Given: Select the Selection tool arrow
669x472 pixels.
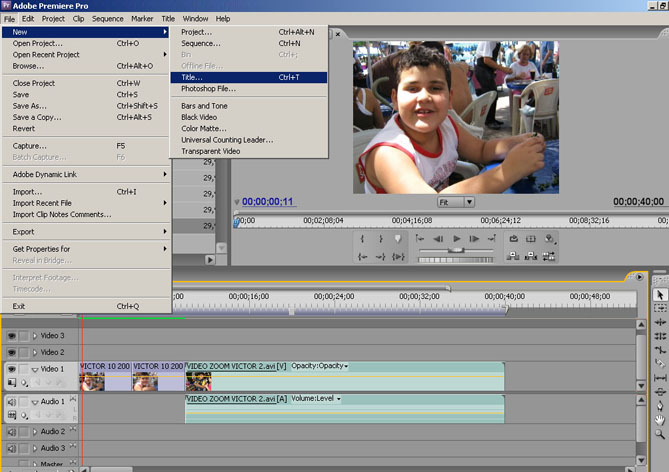Looking at the screenshot, I should point(660,295).
